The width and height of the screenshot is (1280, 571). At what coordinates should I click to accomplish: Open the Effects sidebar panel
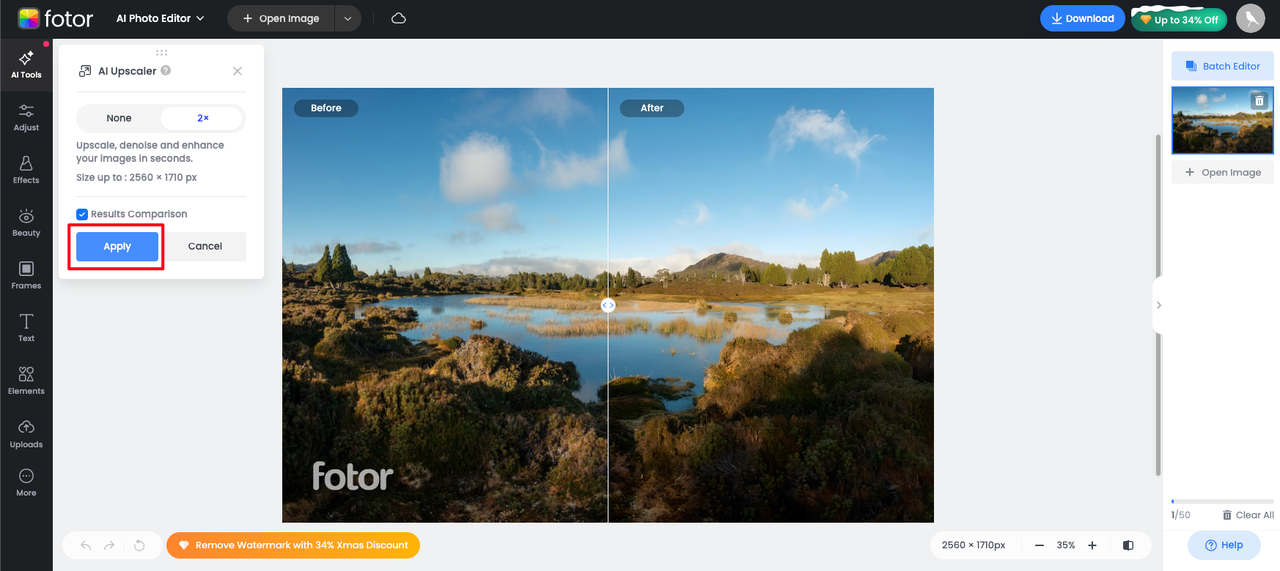pyautogui.click(x=26, y=170)
